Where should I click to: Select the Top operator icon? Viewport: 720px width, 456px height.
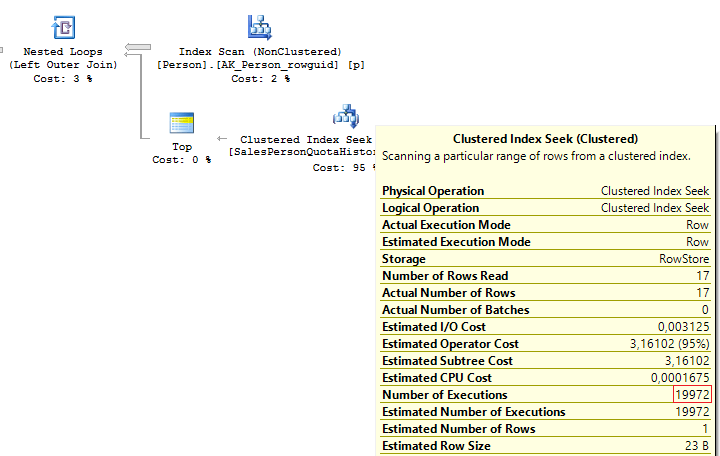(x=182, y=123)
